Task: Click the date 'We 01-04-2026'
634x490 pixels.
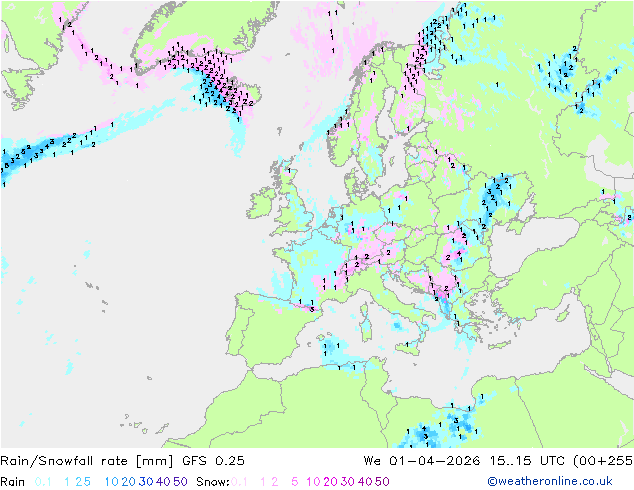Action: 422,460
